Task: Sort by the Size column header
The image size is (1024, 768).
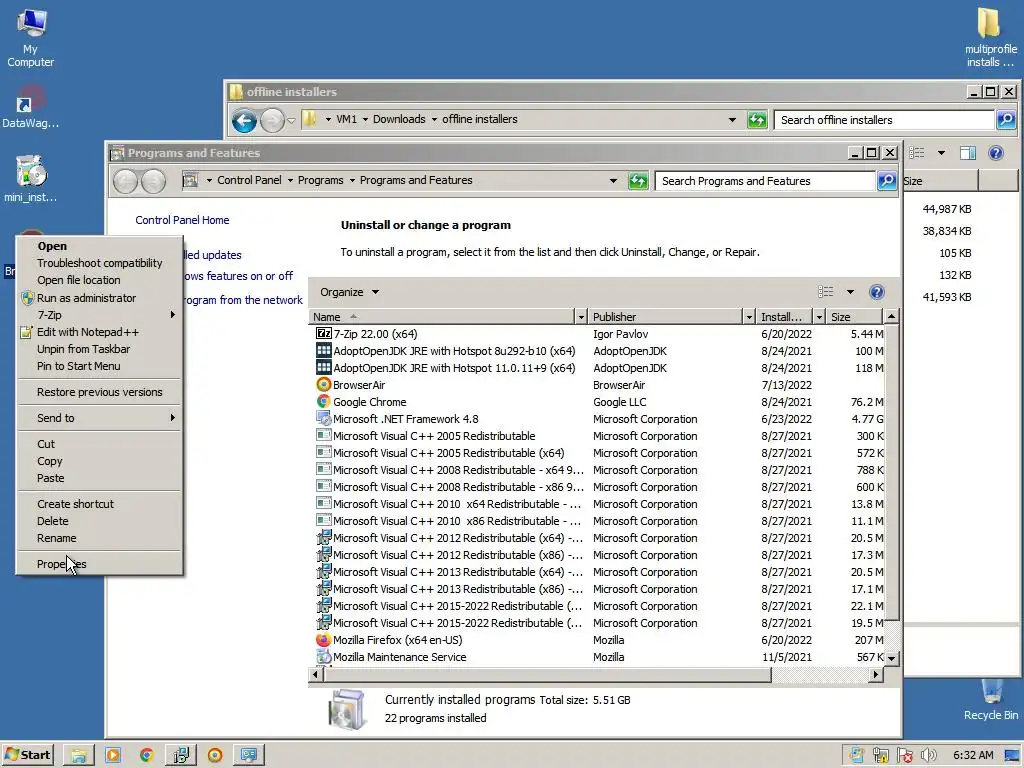Action: point(855,317)
